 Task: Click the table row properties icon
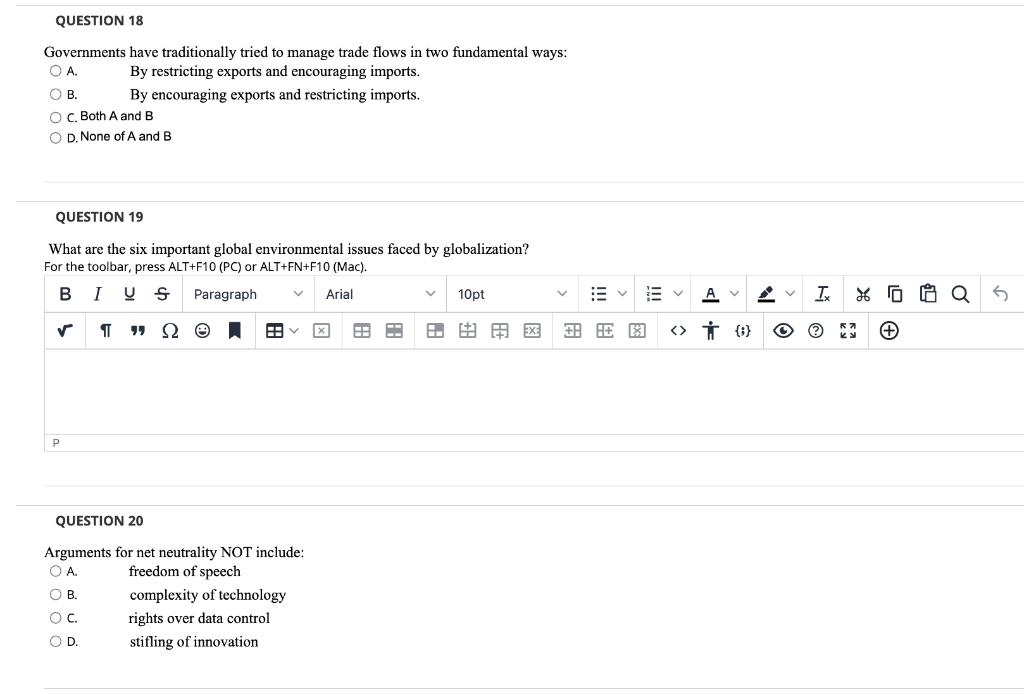click(394, 331)
